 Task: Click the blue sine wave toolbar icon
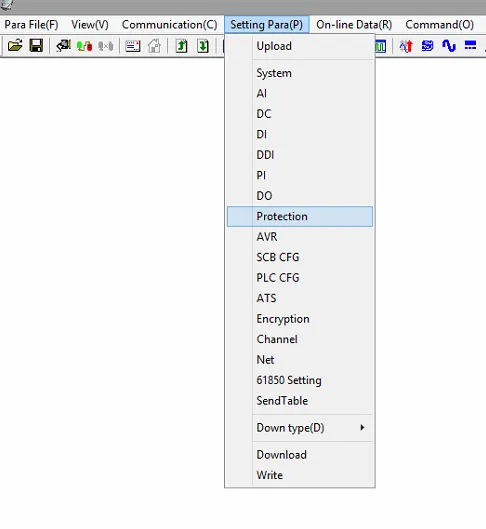point(449,46)
